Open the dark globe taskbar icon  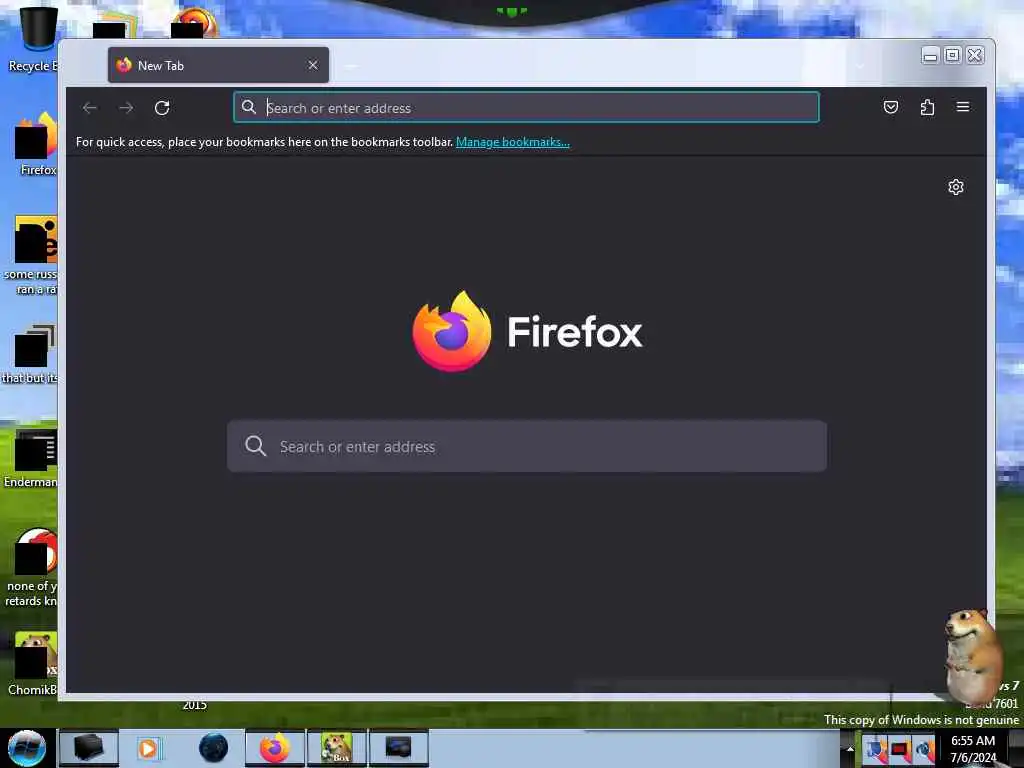coord(214,748)
